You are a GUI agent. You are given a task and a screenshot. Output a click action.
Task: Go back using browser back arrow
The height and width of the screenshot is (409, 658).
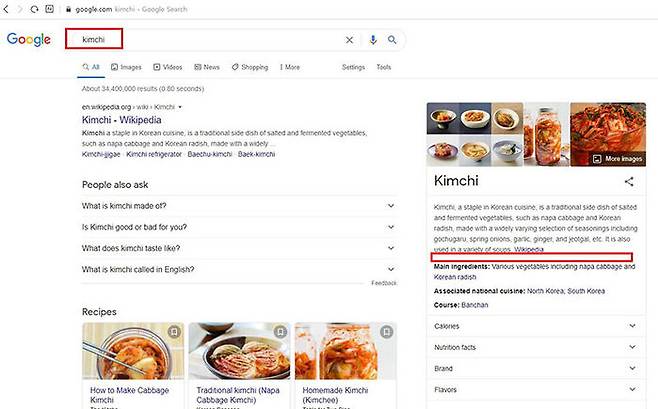[x=7, y=9]
